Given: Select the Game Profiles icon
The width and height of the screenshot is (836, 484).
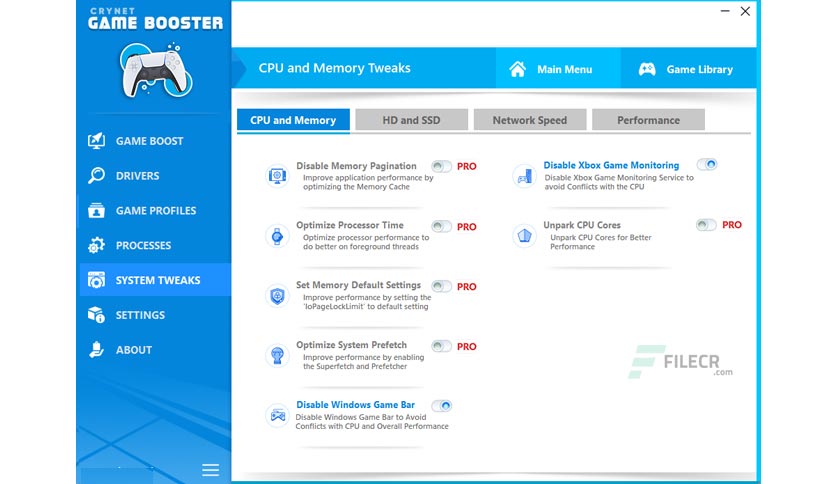Looking at the screenshot, I should pos(97,211).
